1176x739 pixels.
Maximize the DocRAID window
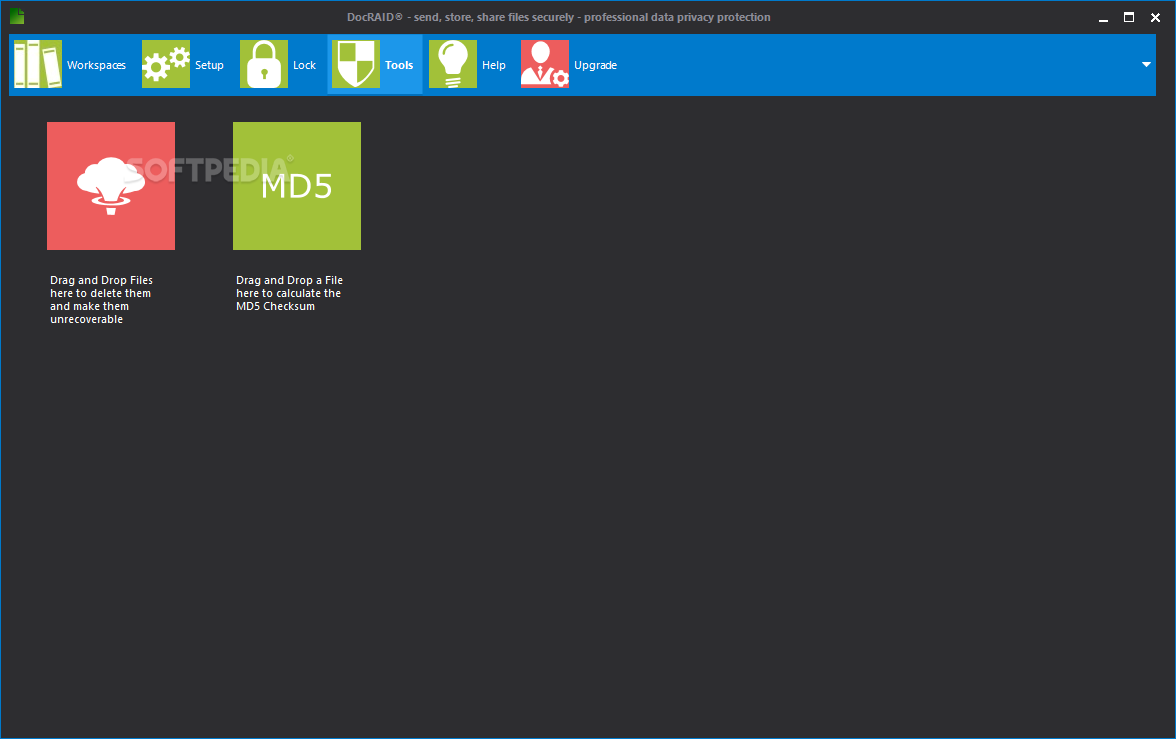pos(1129,17)
